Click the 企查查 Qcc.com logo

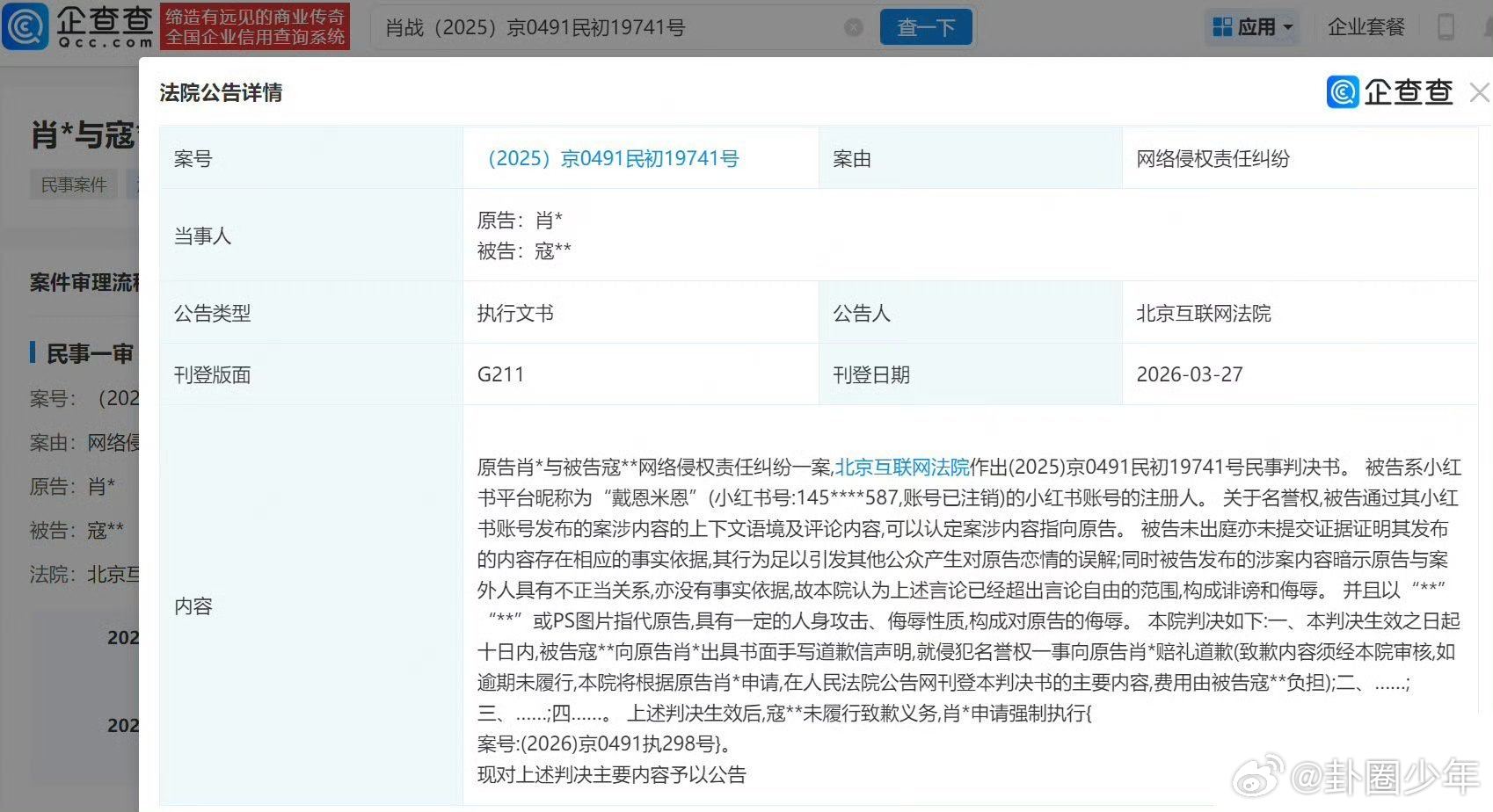tap(77, 27)
